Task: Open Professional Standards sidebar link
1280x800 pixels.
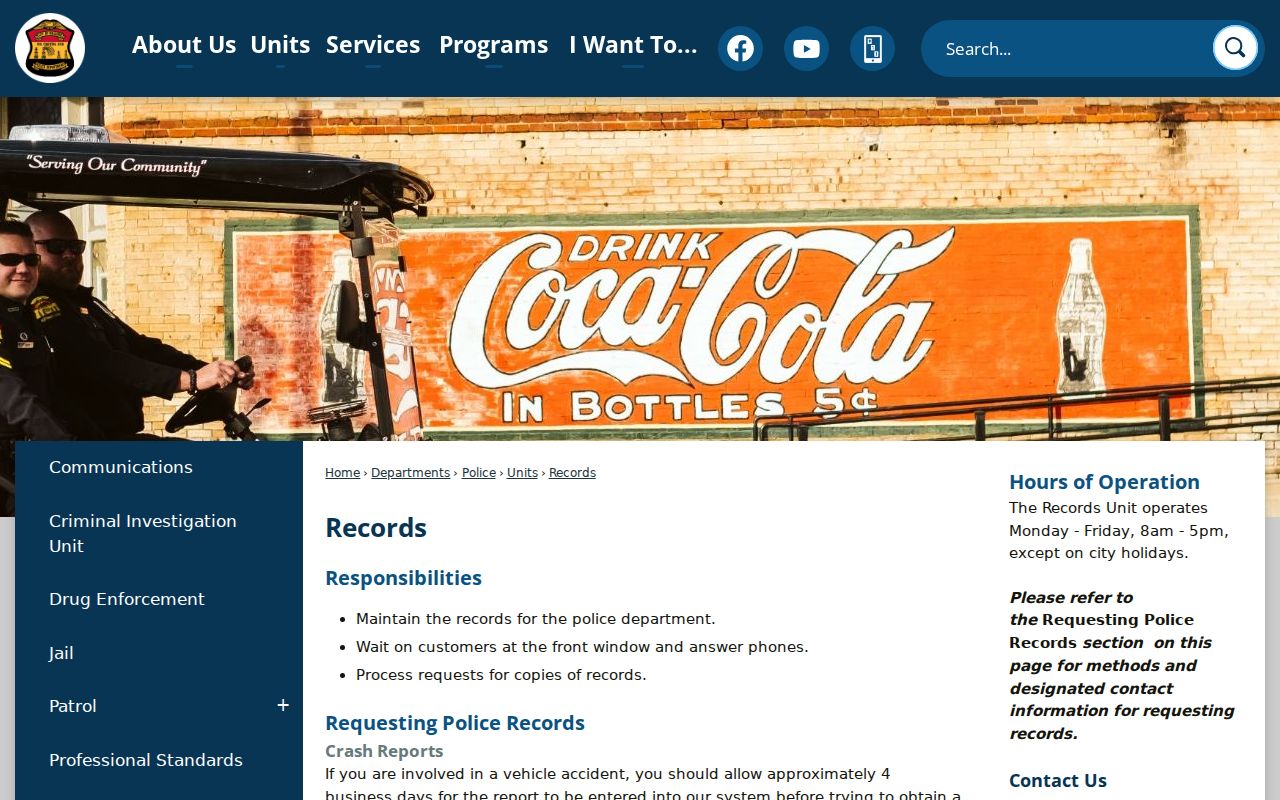Action: 146,760
